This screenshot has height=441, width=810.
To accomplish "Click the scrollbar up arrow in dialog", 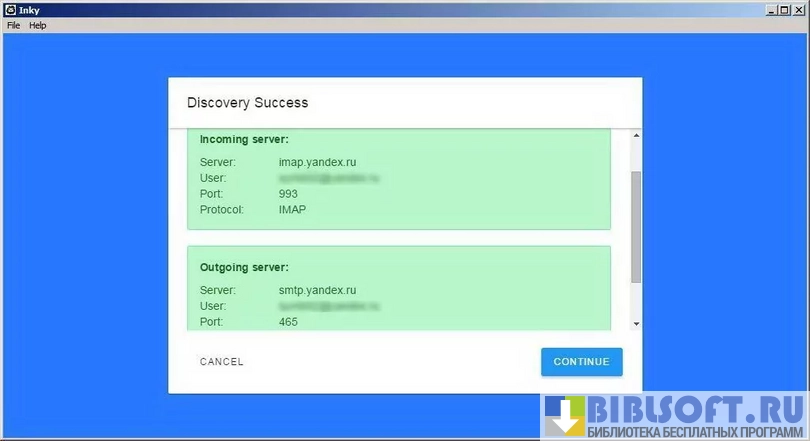I will point(636,135).
